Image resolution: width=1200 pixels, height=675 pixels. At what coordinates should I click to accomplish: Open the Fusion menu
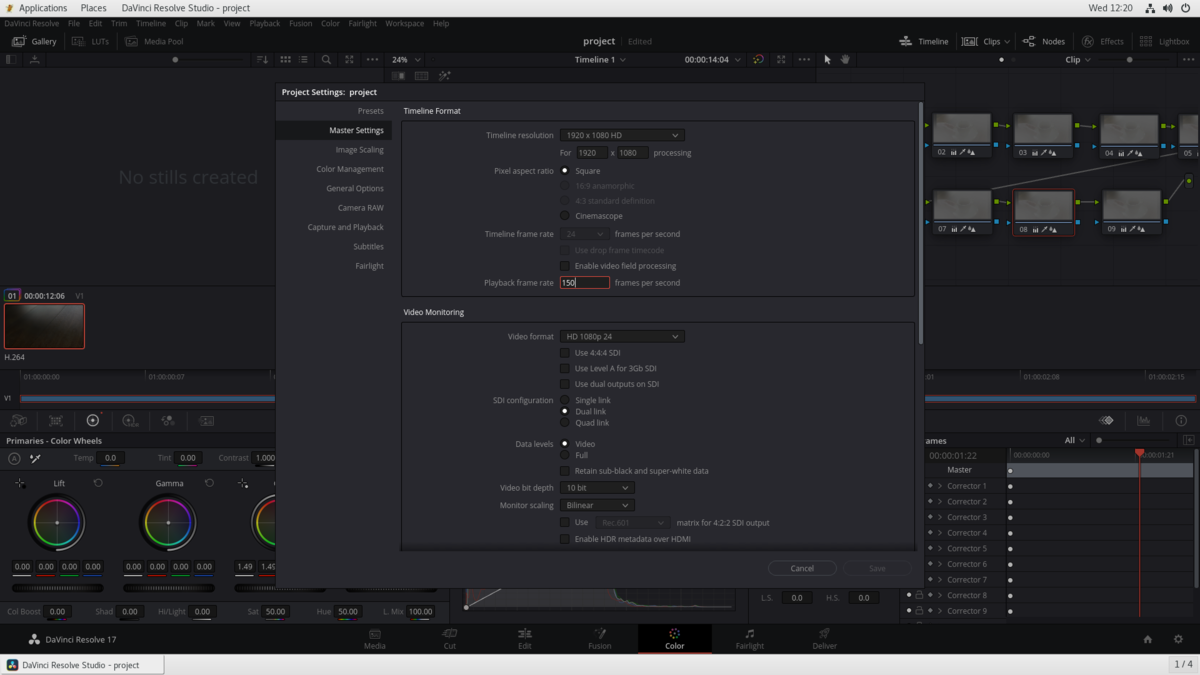pyautogui.click(x=300, y=23)
